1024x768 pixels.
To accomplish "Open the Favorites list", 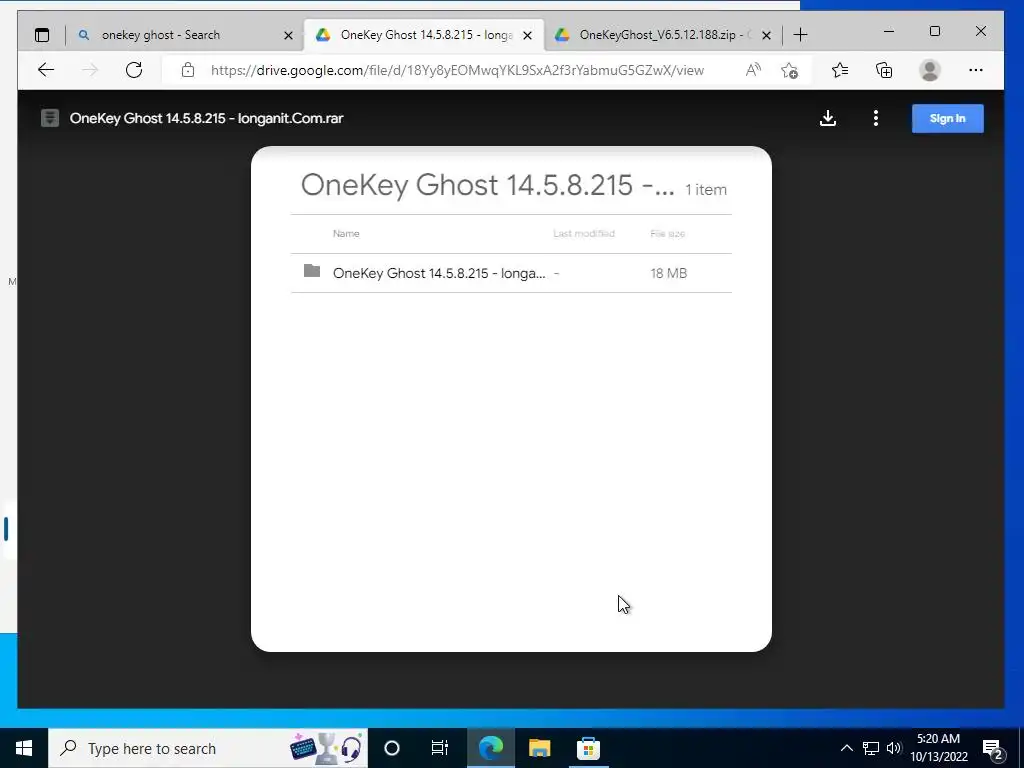I will pyautogui.click(x=840, y=70).
